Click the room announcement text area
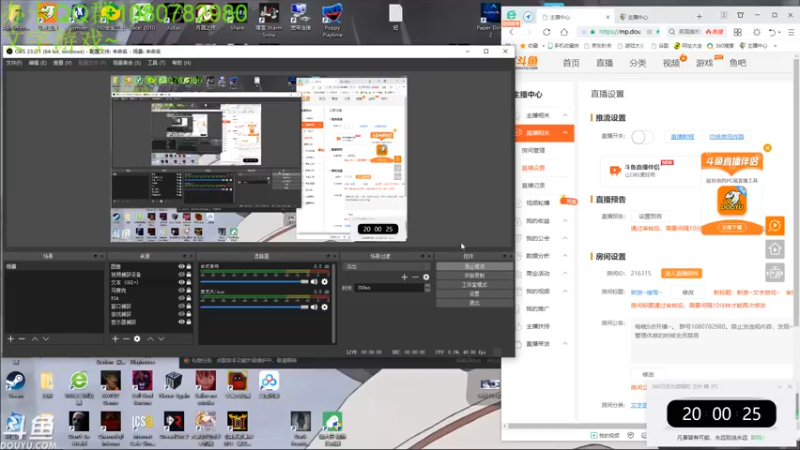 point(712,341)
